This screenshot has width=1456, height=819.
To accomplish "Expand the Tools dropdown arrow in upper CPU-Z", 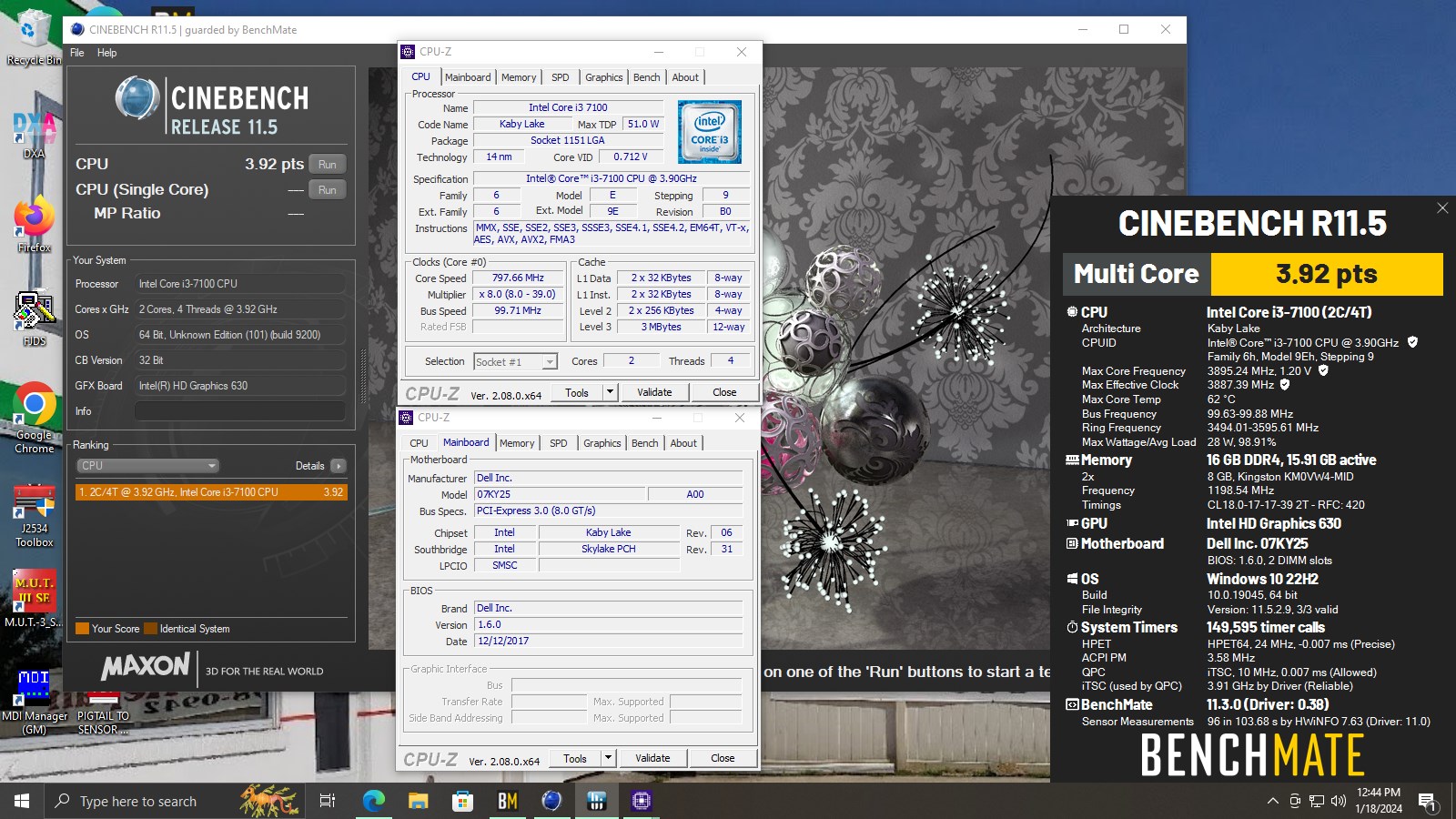I will point(610,392).
